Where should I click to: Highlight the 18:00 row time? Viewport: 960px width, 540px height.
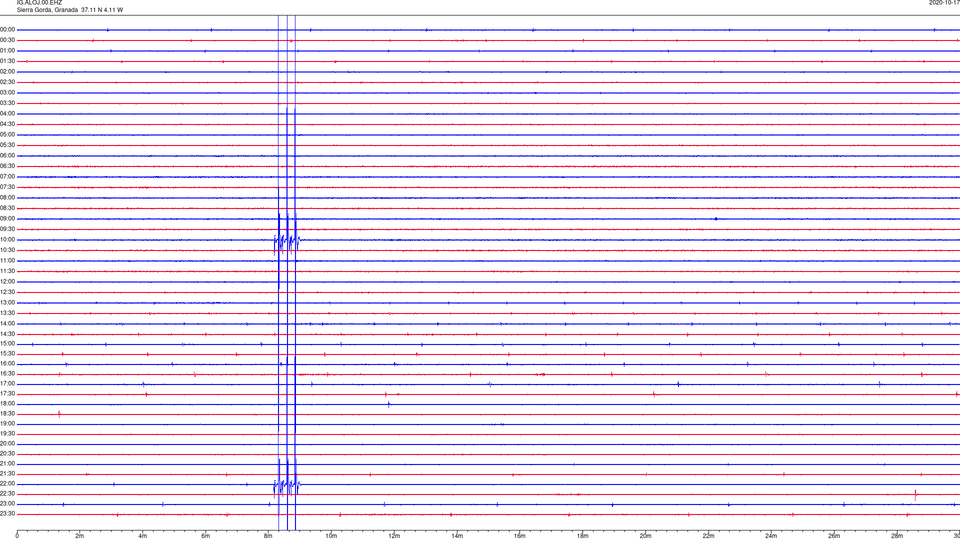7,403
